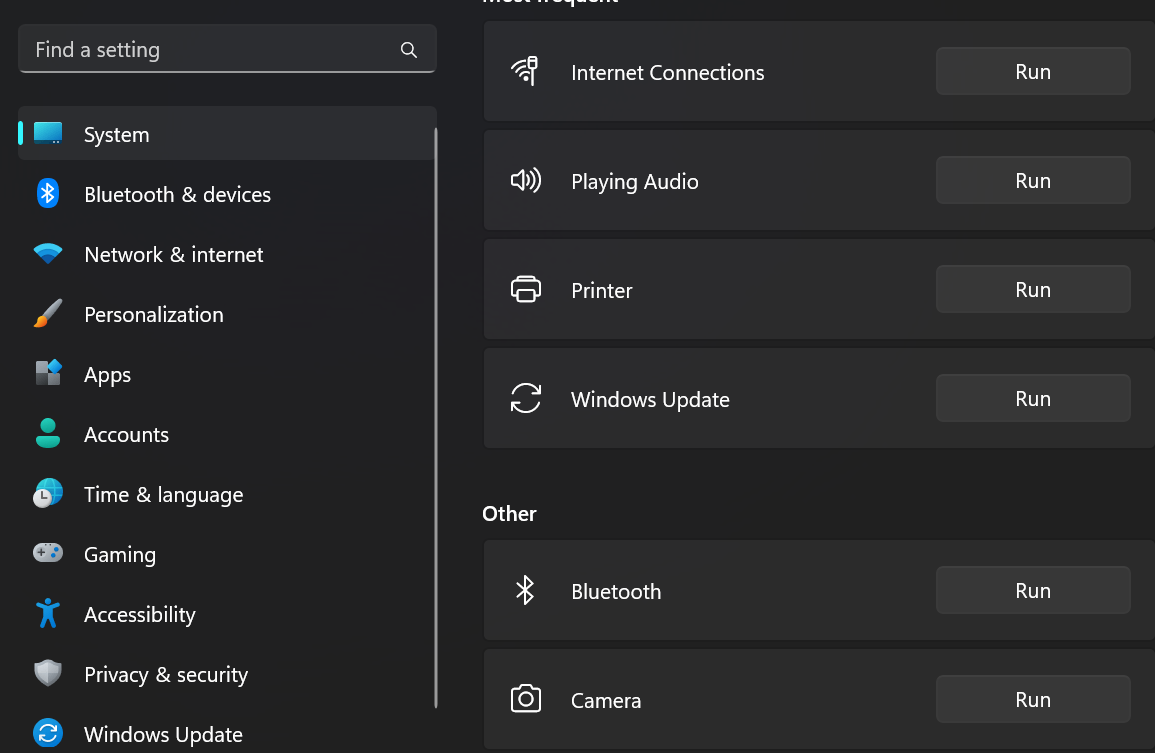Click the Apps icon in sidebar
1155x753 pixels.
tap(48, 374)
